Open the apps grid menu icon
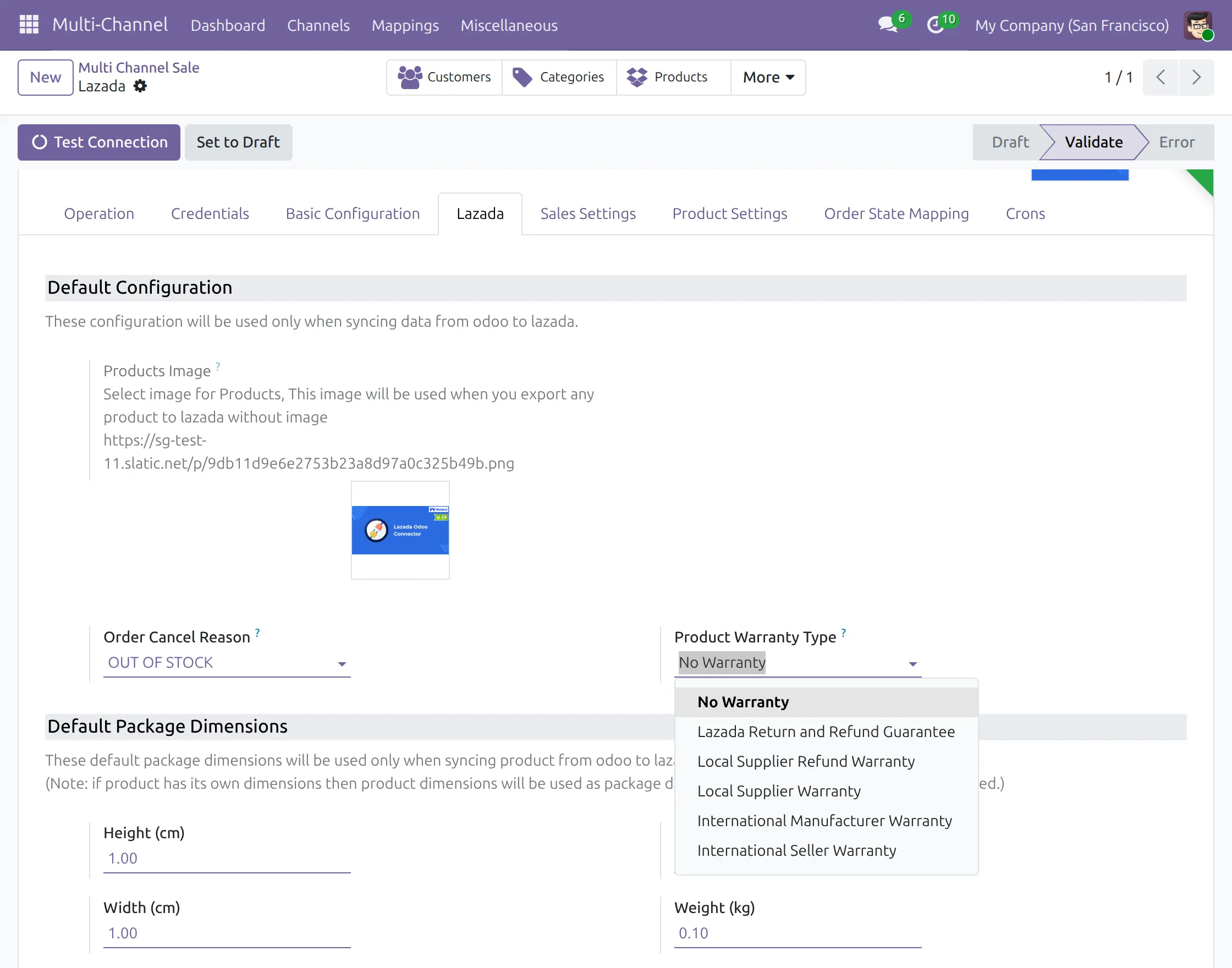1232x968 pixels. click(29, 25)
